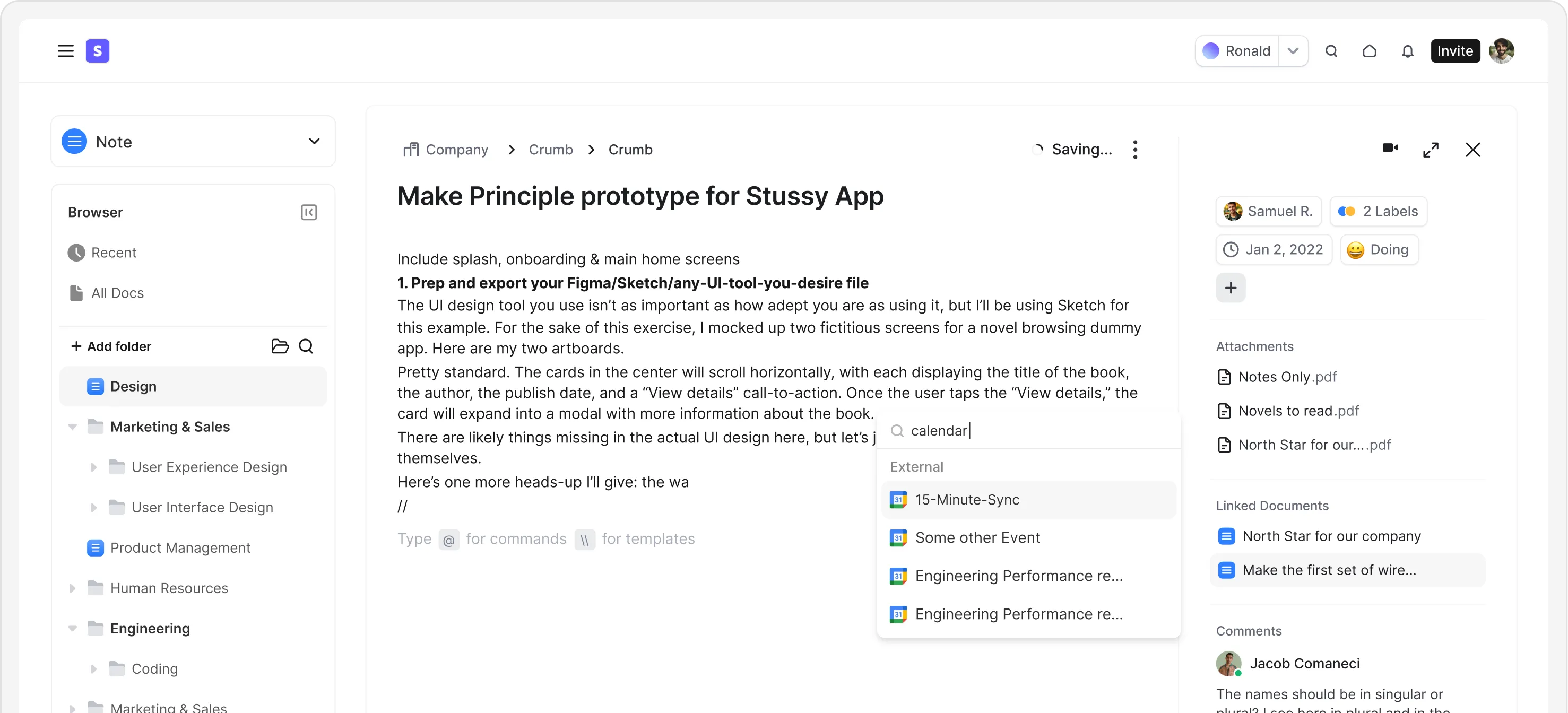
Task: Click the Invite button
Action: (x=1455, y=51)
